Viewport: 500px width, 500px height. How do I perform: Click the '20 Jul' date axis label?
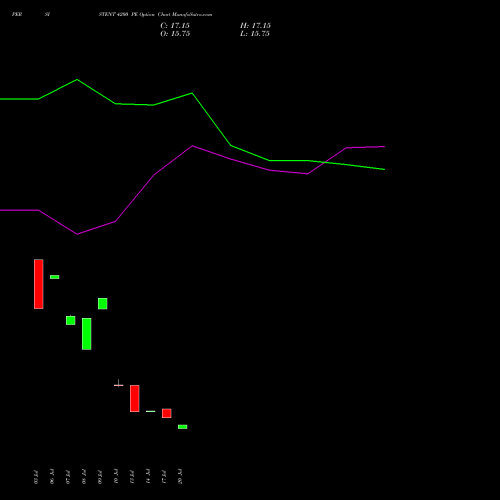(180, 477)
